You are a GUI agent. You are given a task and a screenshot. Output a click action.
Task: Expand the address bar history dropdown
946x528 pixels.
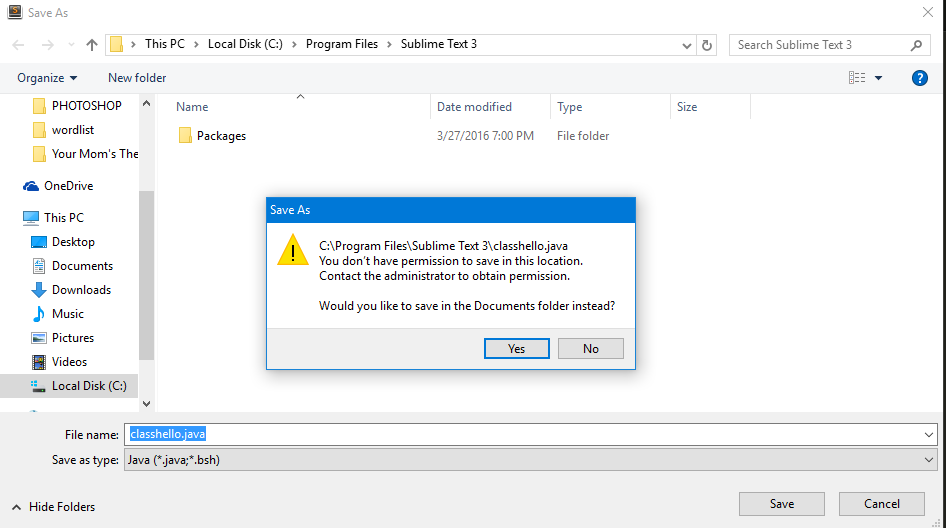click(x=687, y=45)
